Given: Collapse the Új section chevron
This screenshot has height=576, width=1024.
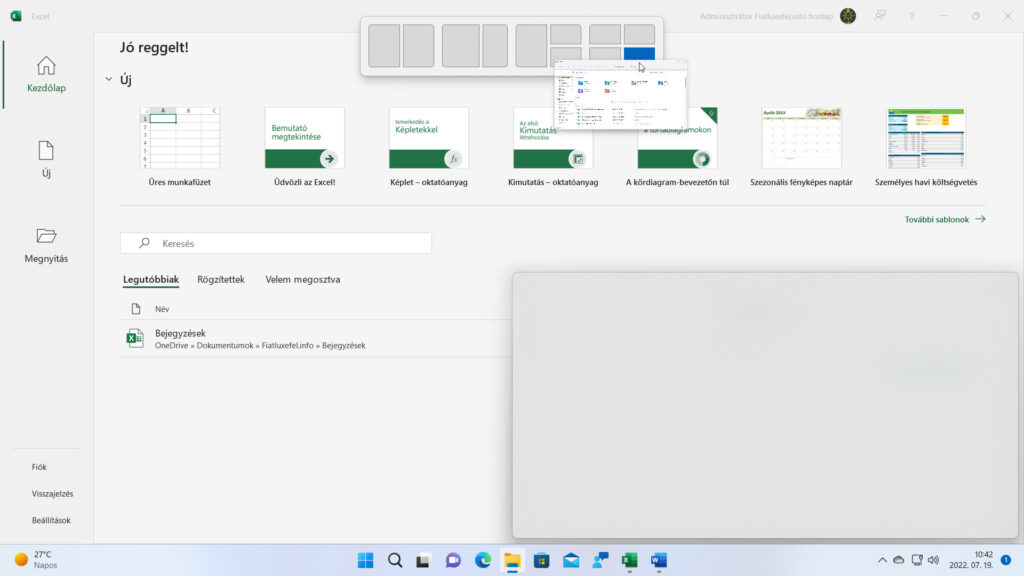Looking at the screenshot, I should tap(108, 79).
